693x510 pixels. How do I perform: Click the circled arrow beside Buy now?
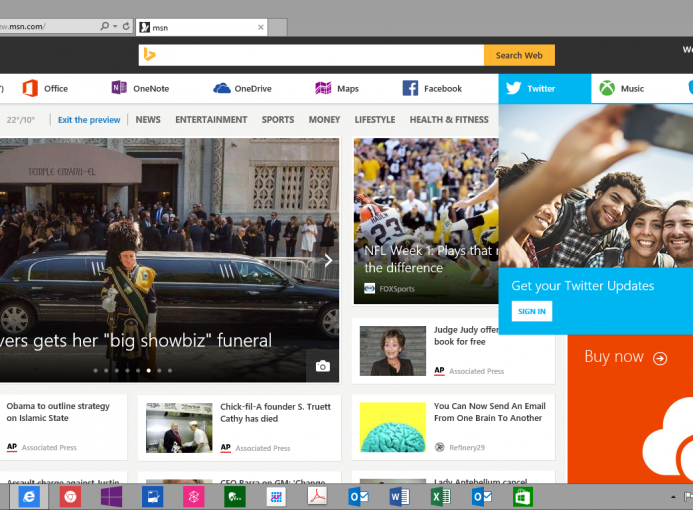[660, 358]
